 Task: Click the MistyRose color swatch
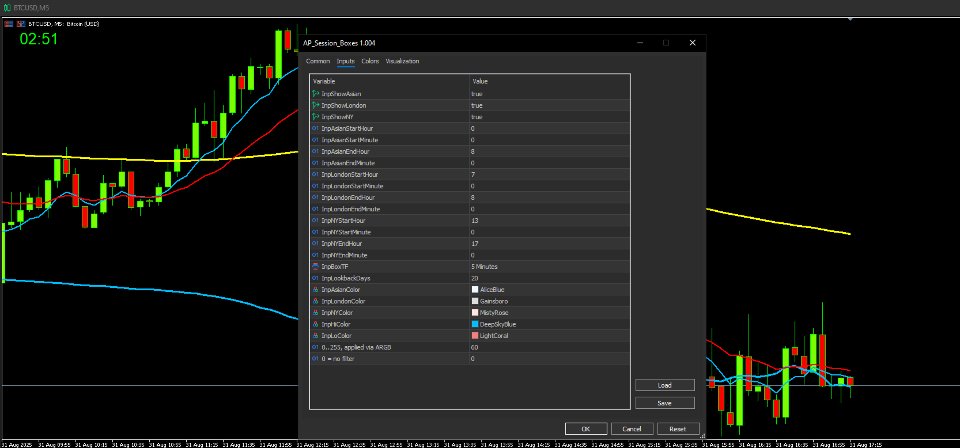[x=475, y=313]
